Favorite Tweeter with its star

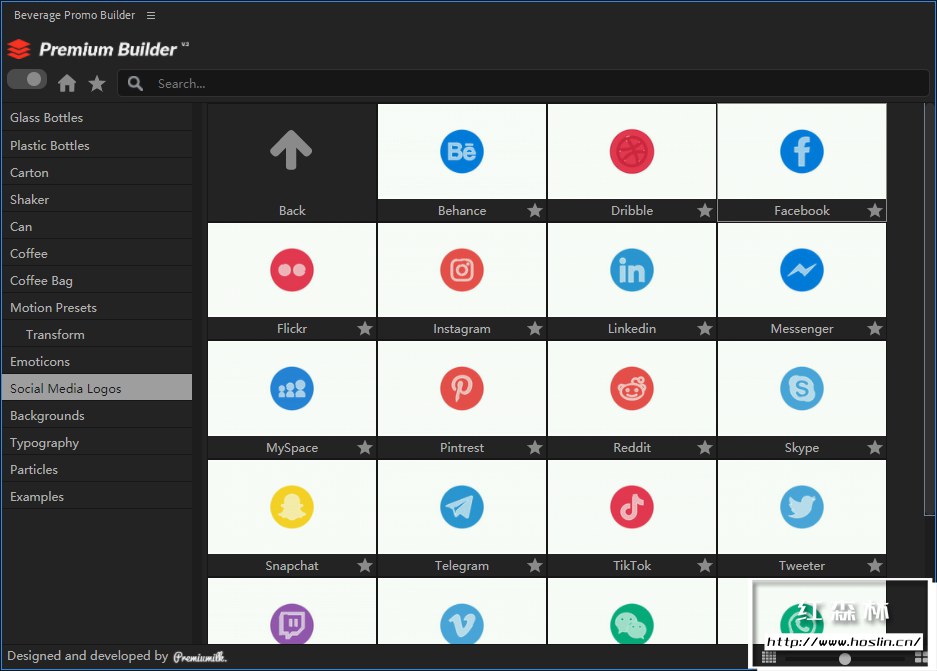point(875,565)
